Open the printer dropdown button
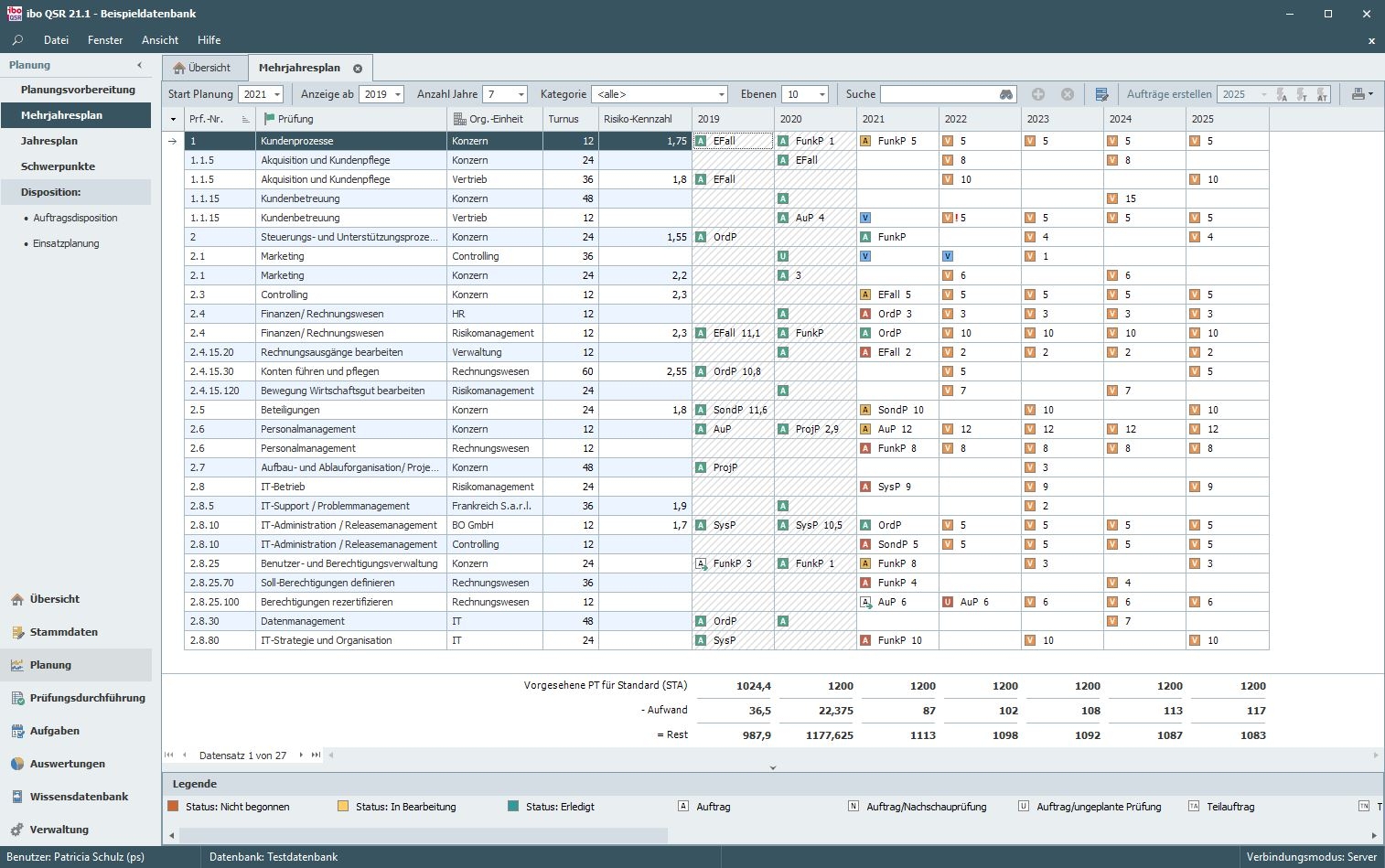Screen dimensions: 1385x868 (x=1362, y=94)
